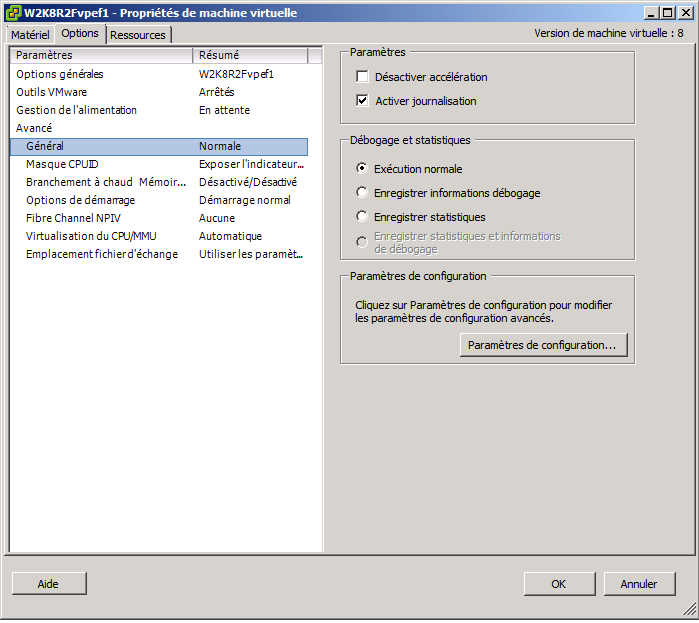Image resolution: width=699 pixels, height=623 pixels.
Task: Select the Enregistrer statistiques radio button
Action: coord(362,217)
